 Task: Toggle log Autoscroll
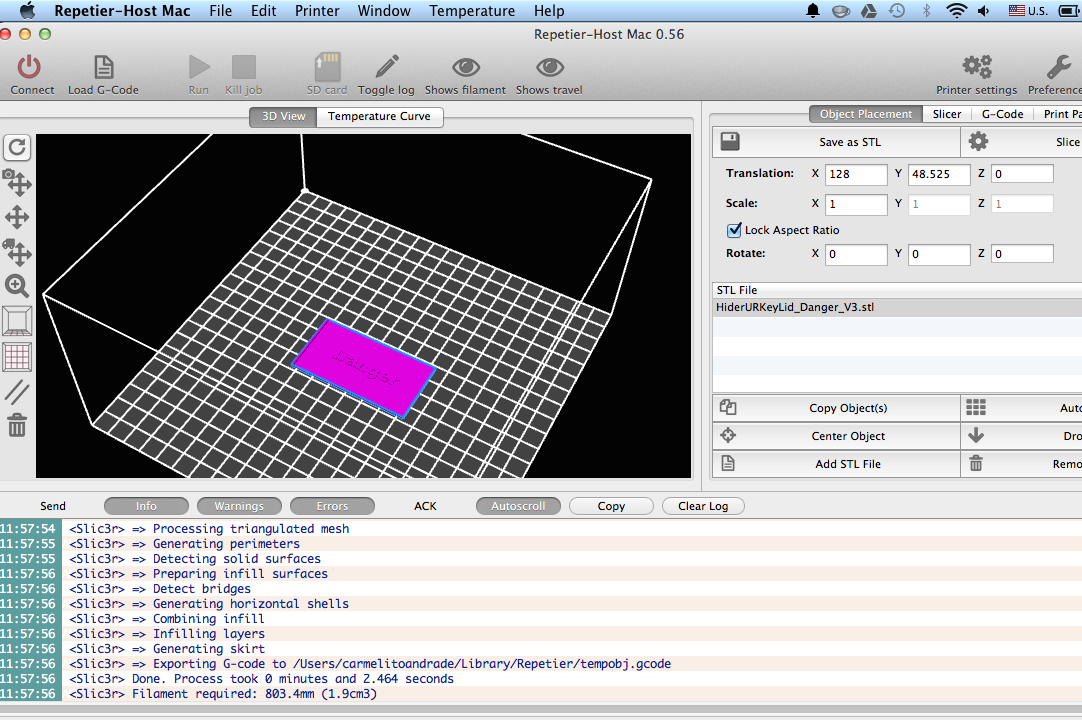[518, 506]
